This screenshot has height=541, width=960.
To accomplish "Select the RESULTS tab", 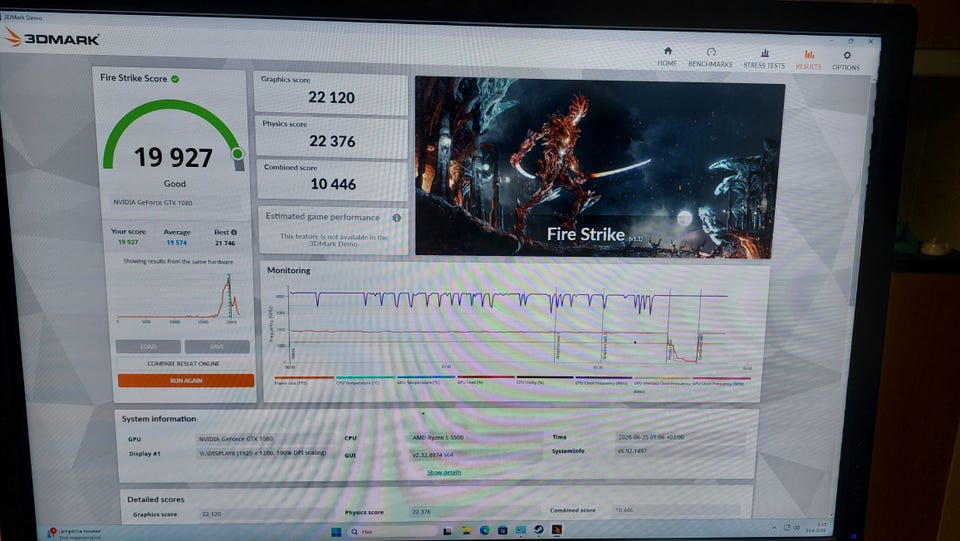I will click(808, 59).
